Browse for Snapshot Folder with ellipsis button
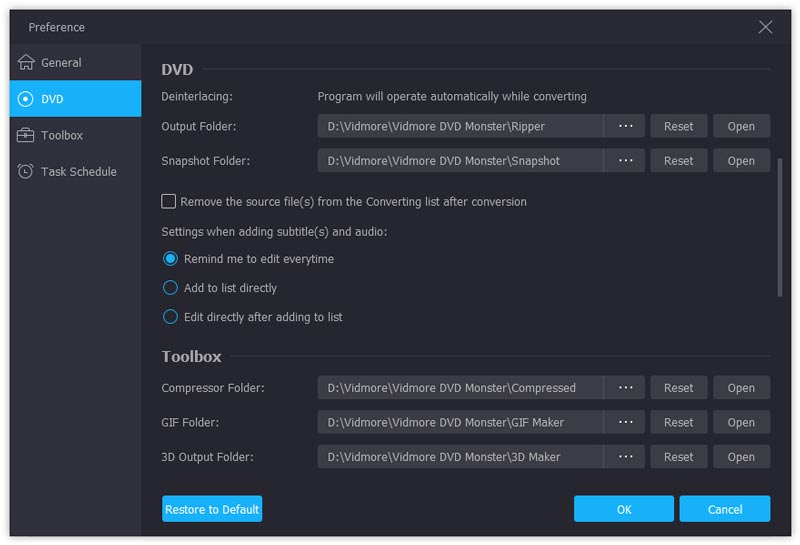Image resolution: width=800 pixels, height=545 pixels. click(x=625, y=161)
